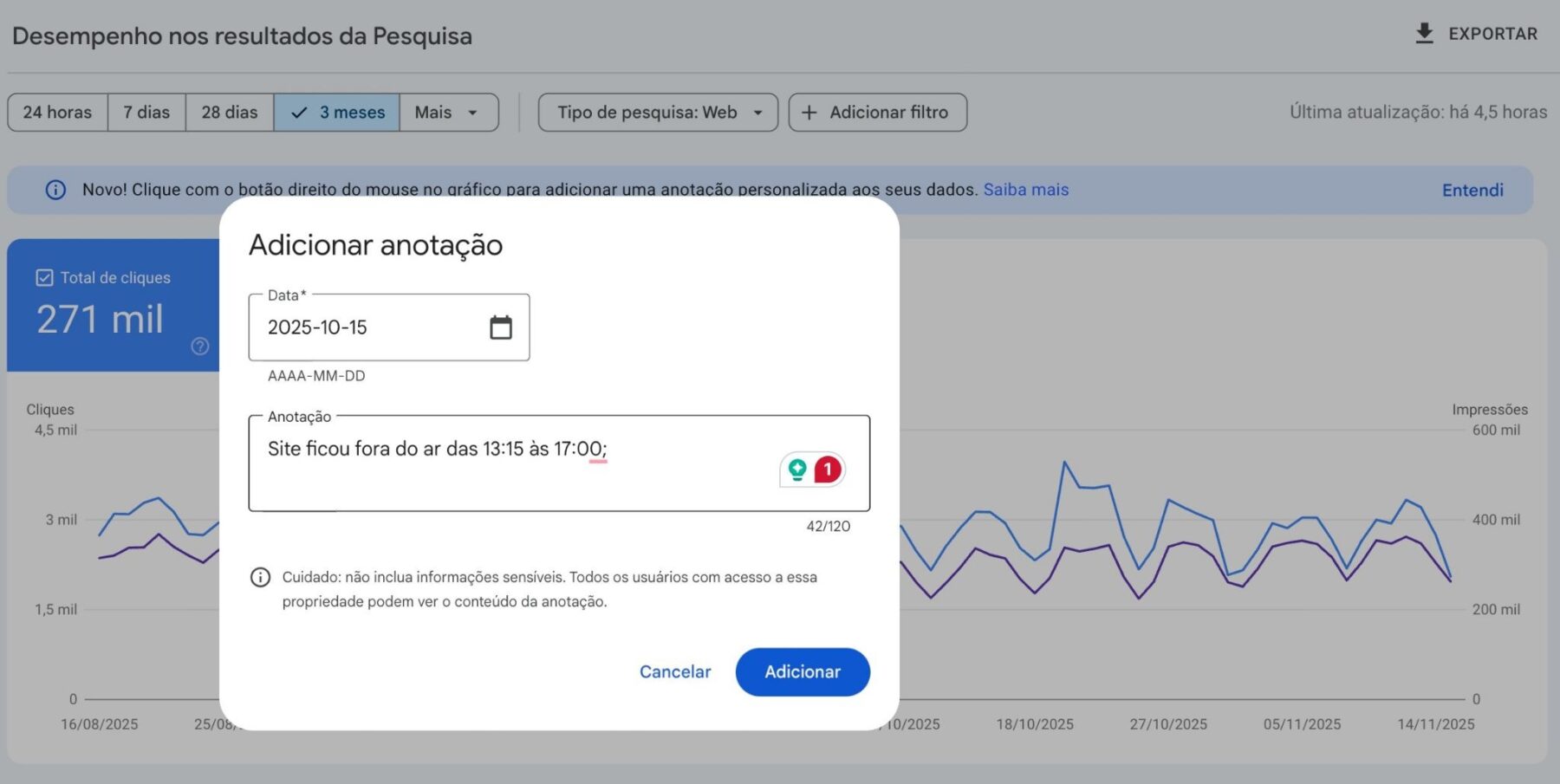
Task: Open the calendar icon in the Data field
Action: click(501, 327)
